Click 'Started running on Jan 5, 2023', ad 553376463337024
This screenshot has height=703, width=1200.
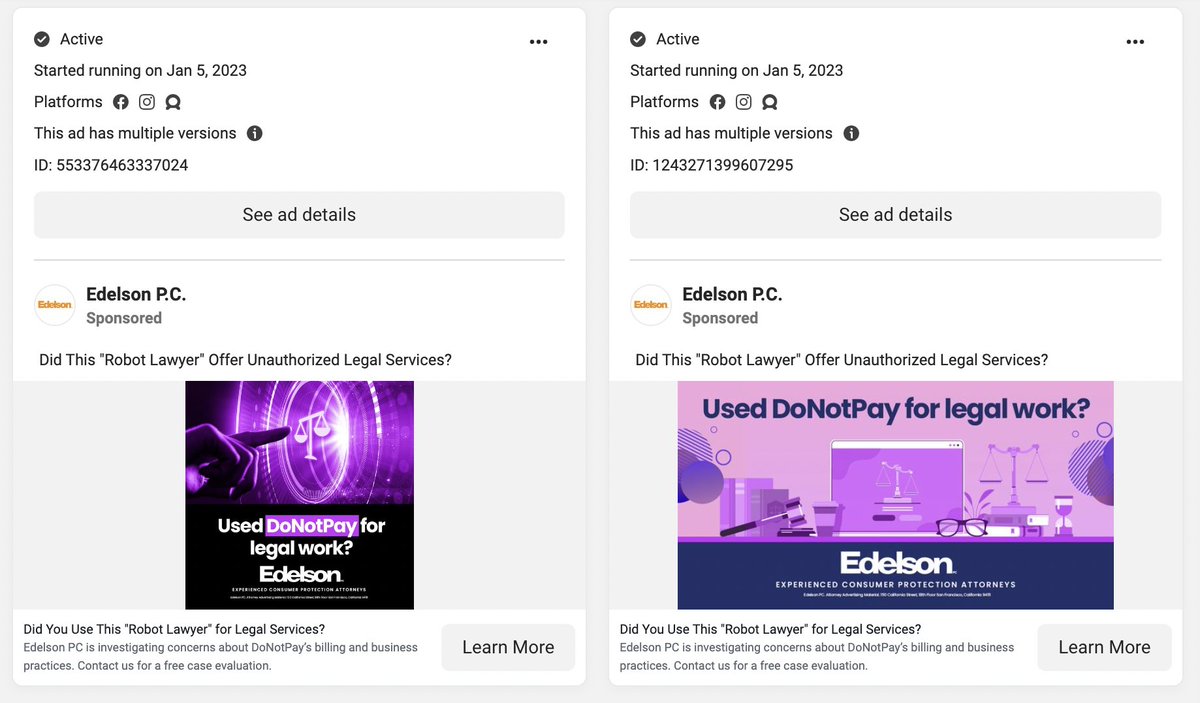click(140, 71)
